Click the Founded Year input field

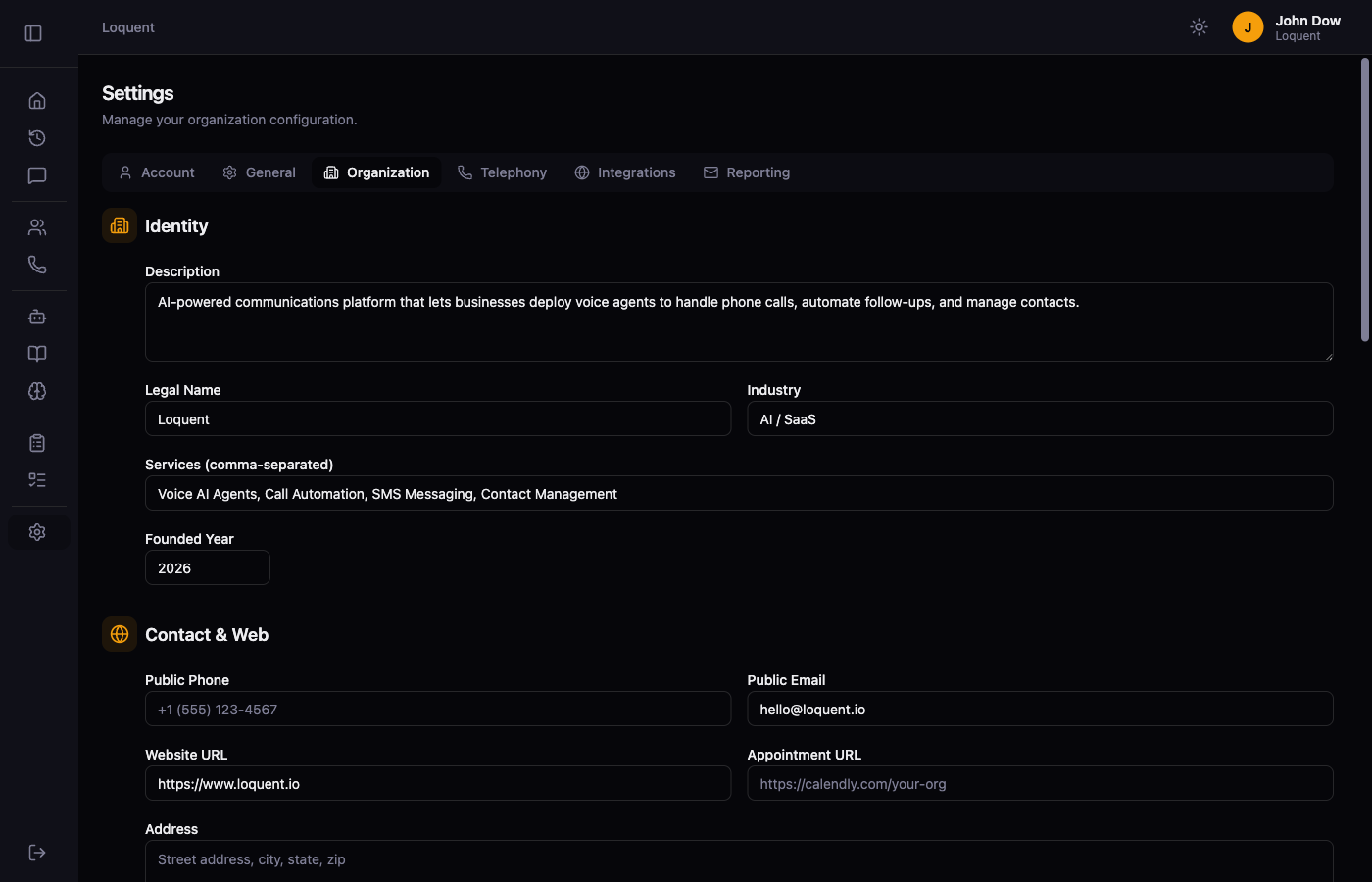[207, 567]
